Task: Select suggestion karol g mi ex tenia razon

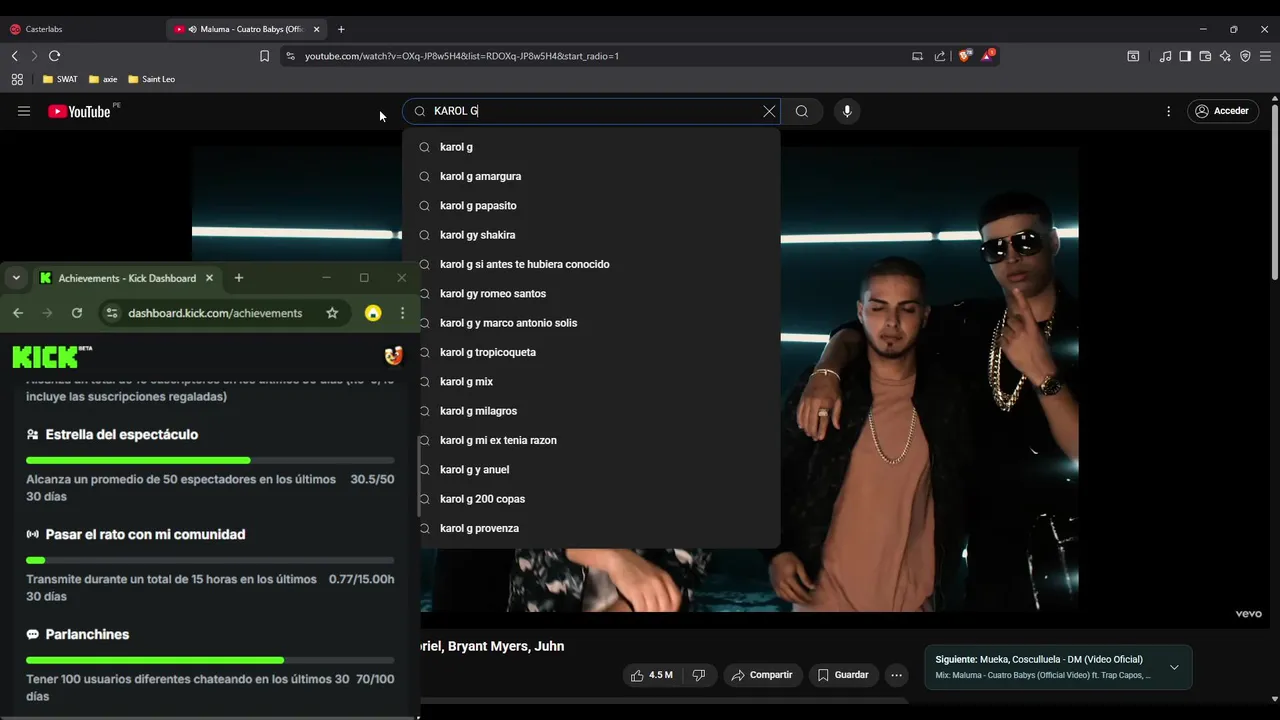Action: click(x=591, y=440)
